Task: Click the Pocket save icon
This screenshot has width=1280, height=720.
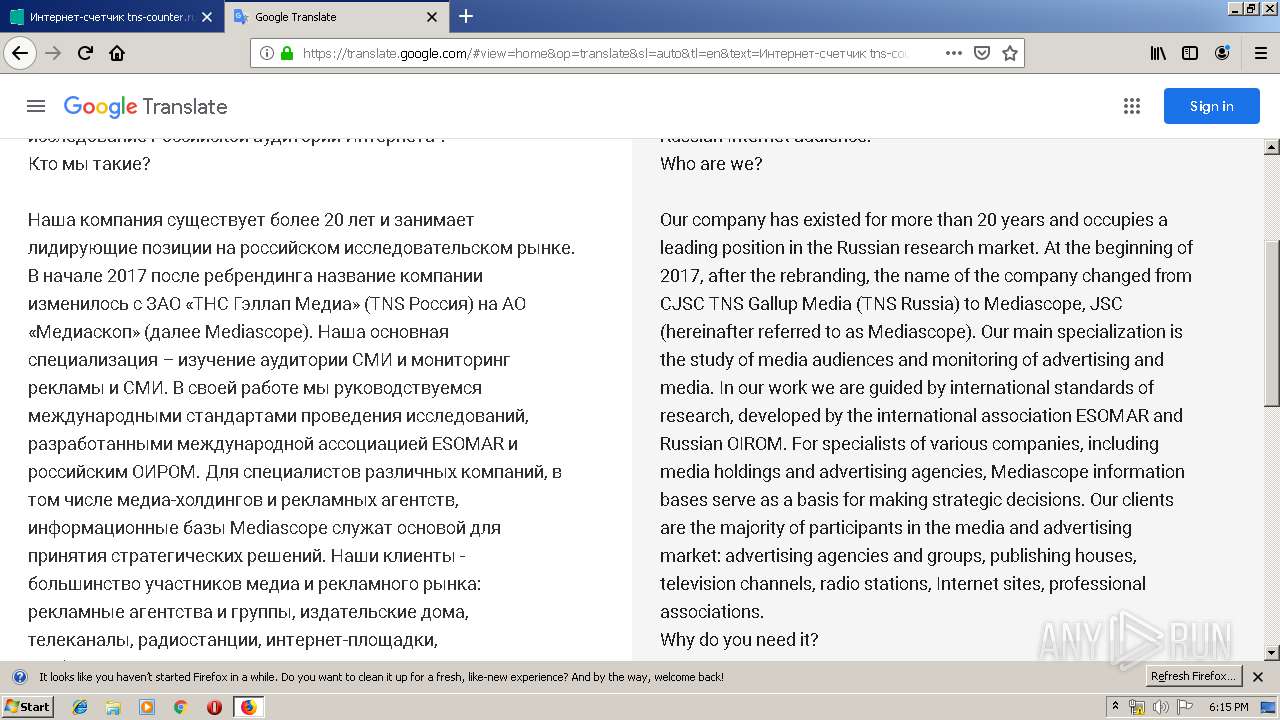Action: (x=982, y=53)
